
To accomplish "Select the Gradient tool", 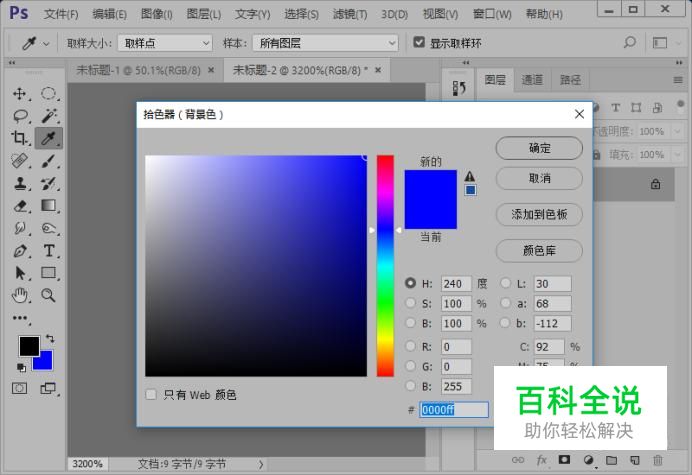I will (x=48, y=205).
